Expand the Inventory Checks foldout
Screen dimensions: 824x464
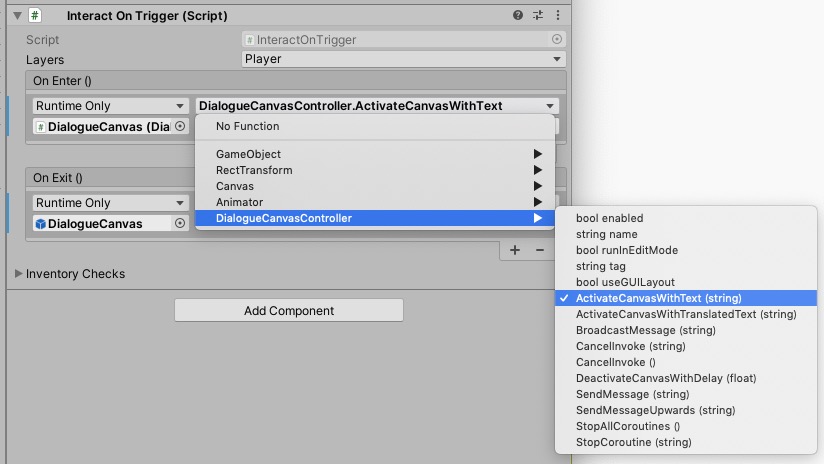[x=18, y=274]
